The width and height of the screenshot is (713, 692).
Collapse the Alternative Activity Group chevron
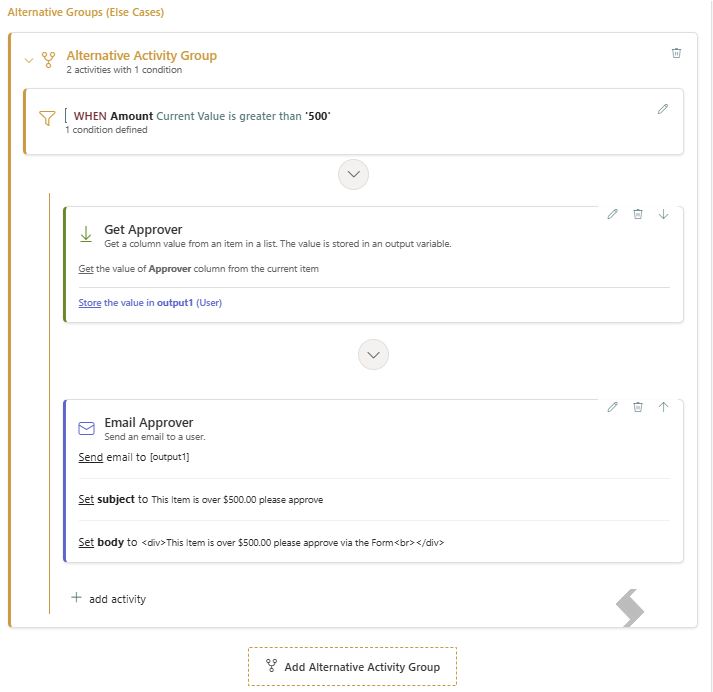pyautogui.click(x=29, y=60)
